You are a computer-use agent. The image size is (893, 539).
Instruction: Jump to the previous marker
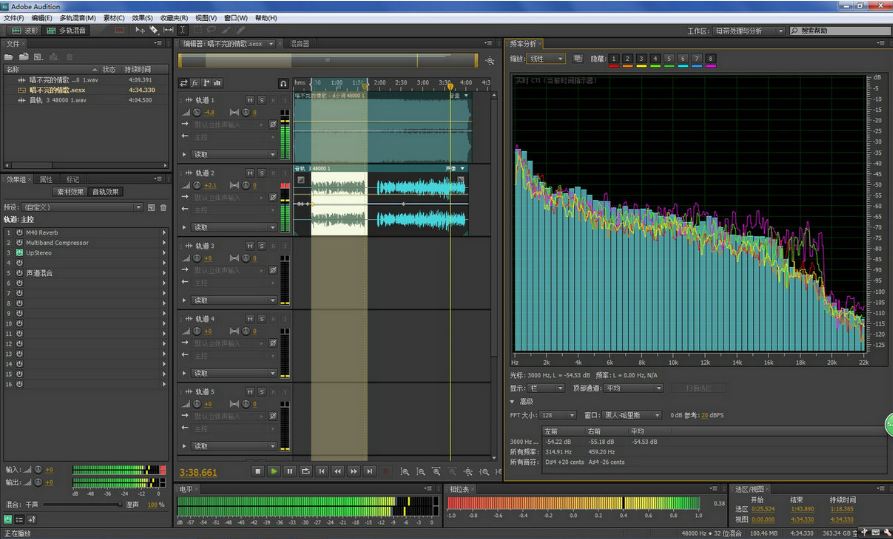tap(322, 471)
